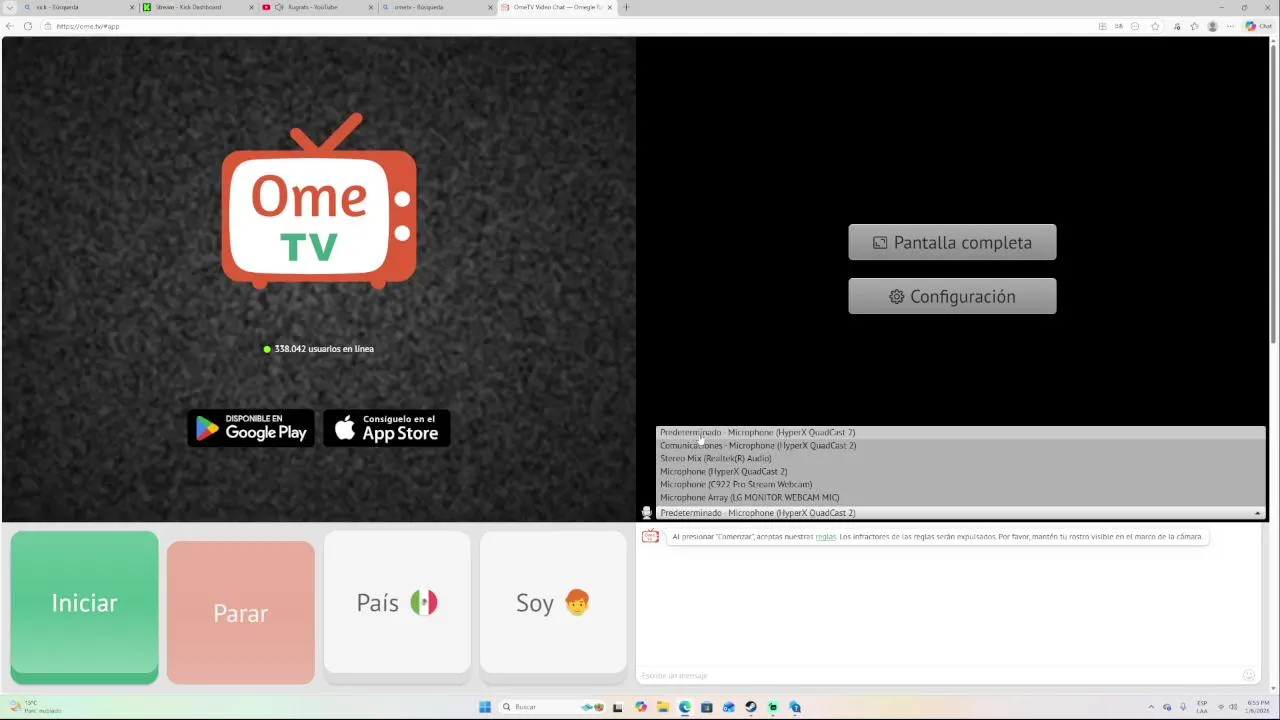Viewport: 1280px width, 720px height.
Task: Open the Configuración settings button
Action: (x=952, y=296)
